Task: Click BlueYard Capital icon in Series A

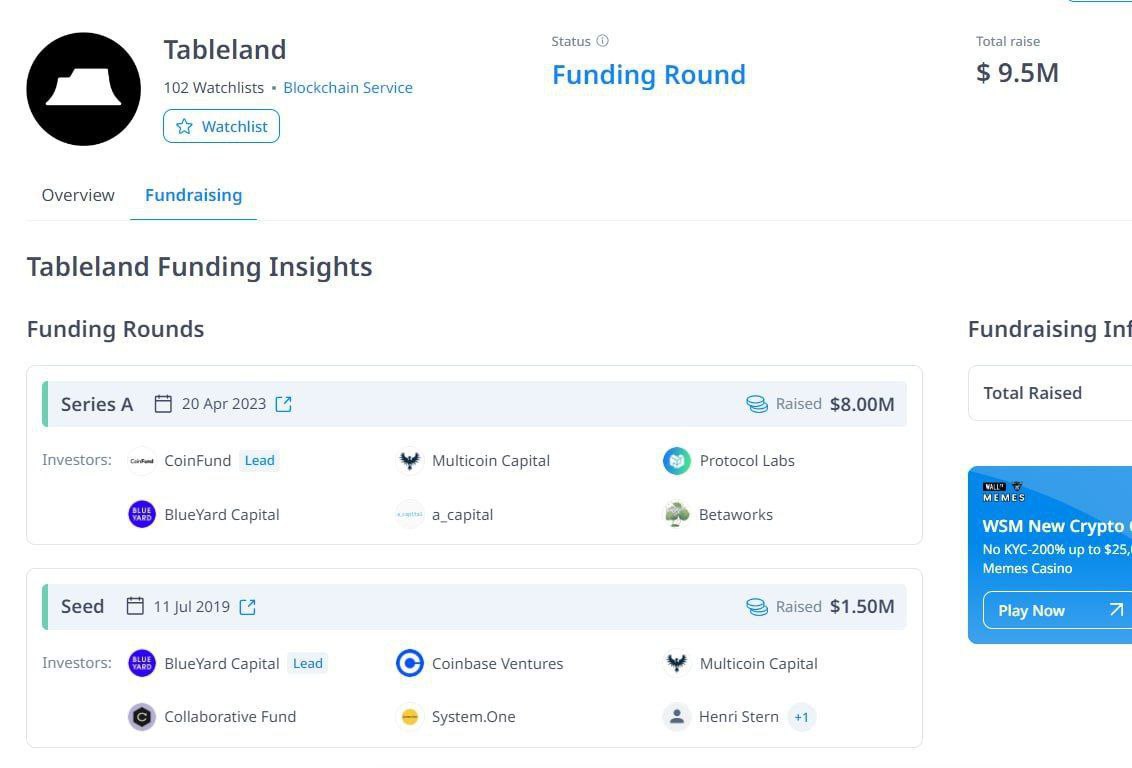Action: pyautogui.click(x=142, y=515)
